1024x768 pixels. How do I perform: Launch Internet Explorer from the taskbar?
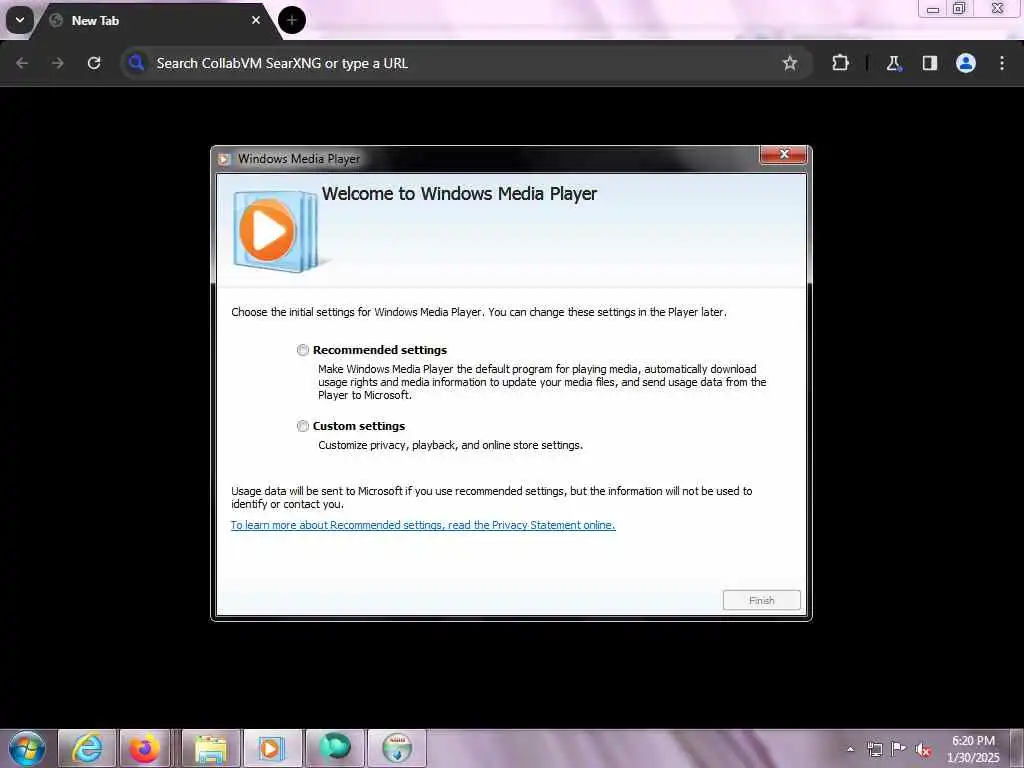coord(87,748)
